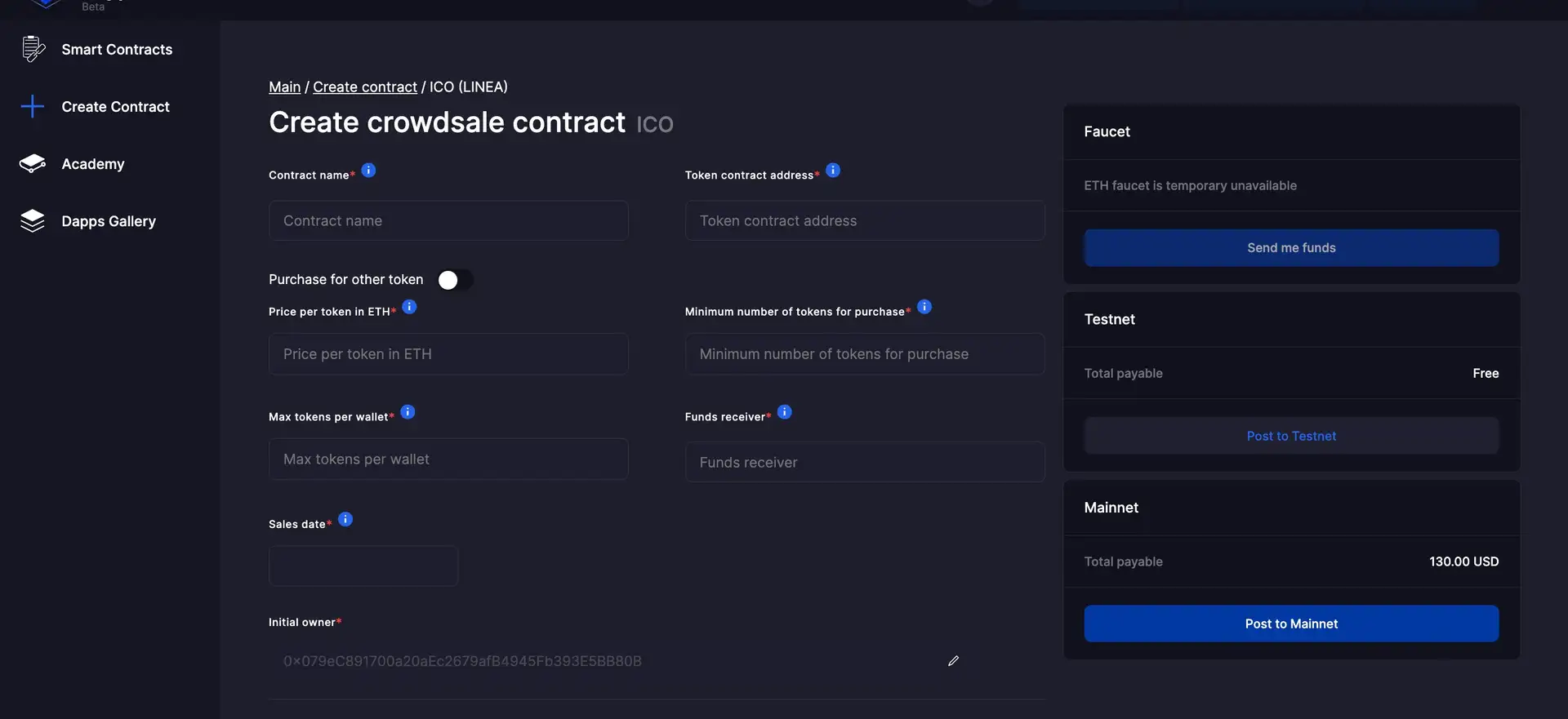Click the pencil icon to edit Initial owner

pyautogui.click(x=953, y=660)
